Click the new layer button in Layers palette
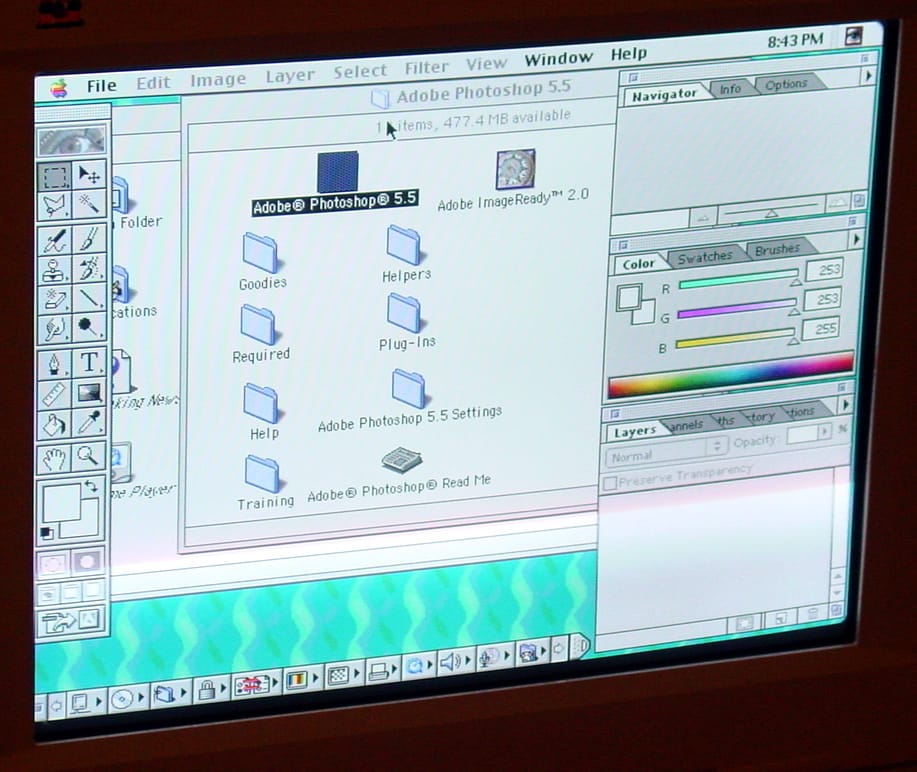 tap(780, 618)
